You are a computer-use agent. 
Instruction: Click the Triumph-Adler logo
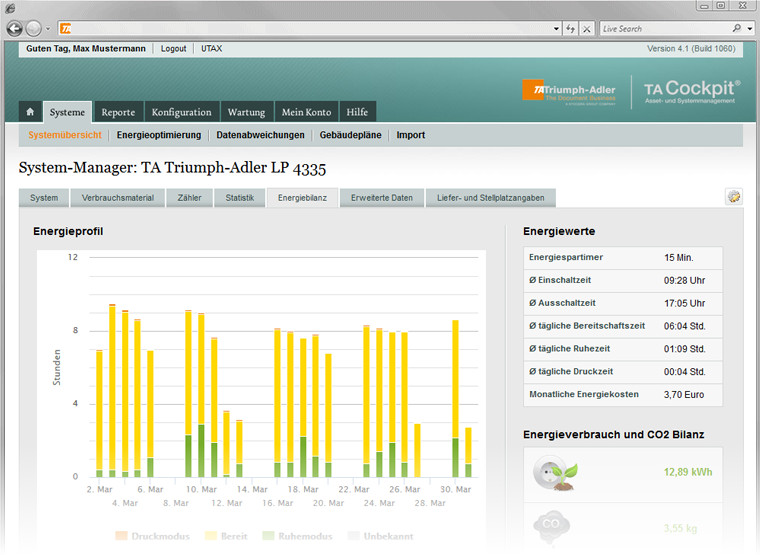point(569,91)
